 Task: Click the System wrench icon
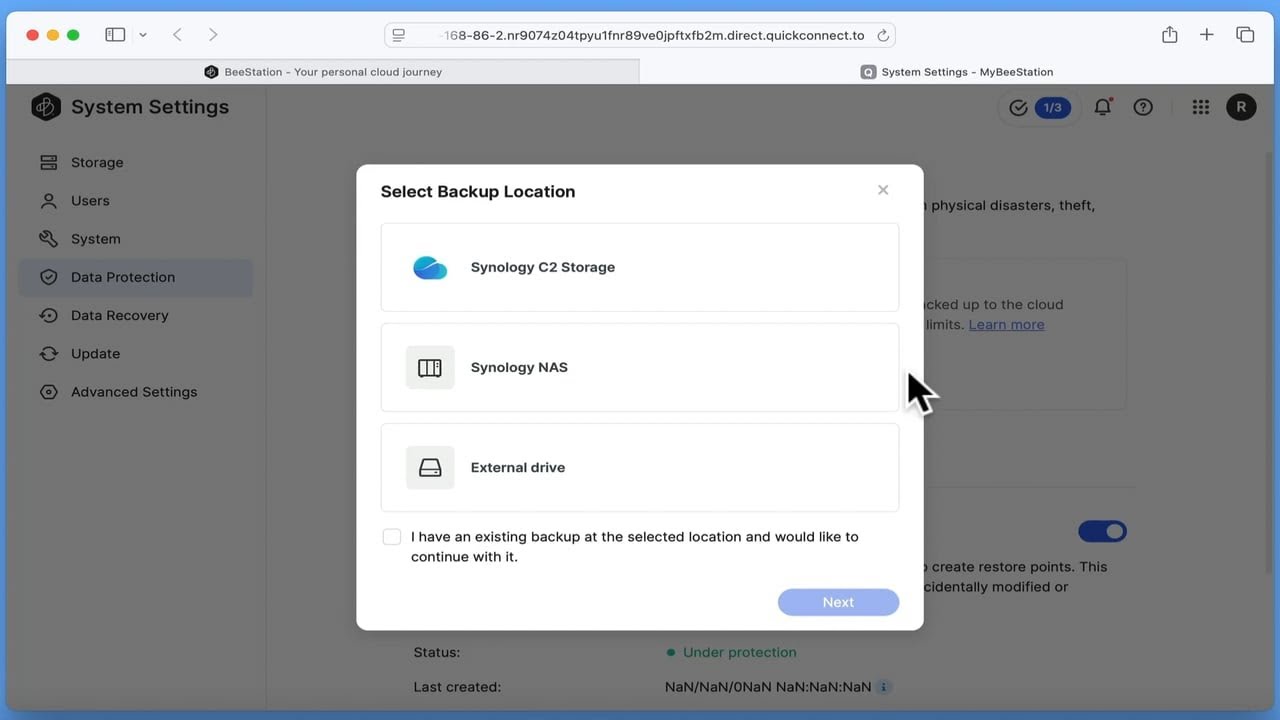tap(48, 239)
